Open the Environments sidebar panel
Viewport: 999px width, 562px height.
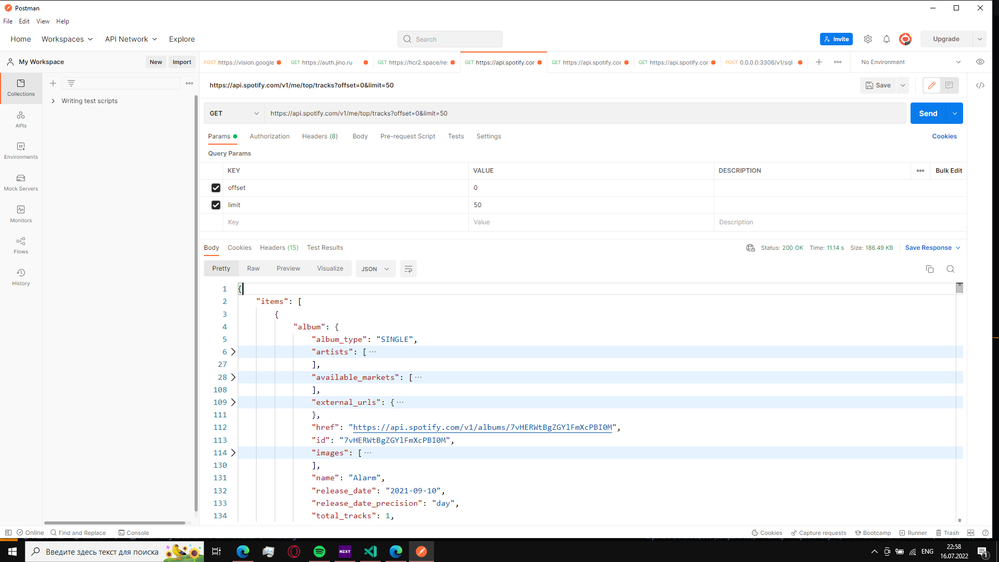pyautogui.click(x=21, y=150)
